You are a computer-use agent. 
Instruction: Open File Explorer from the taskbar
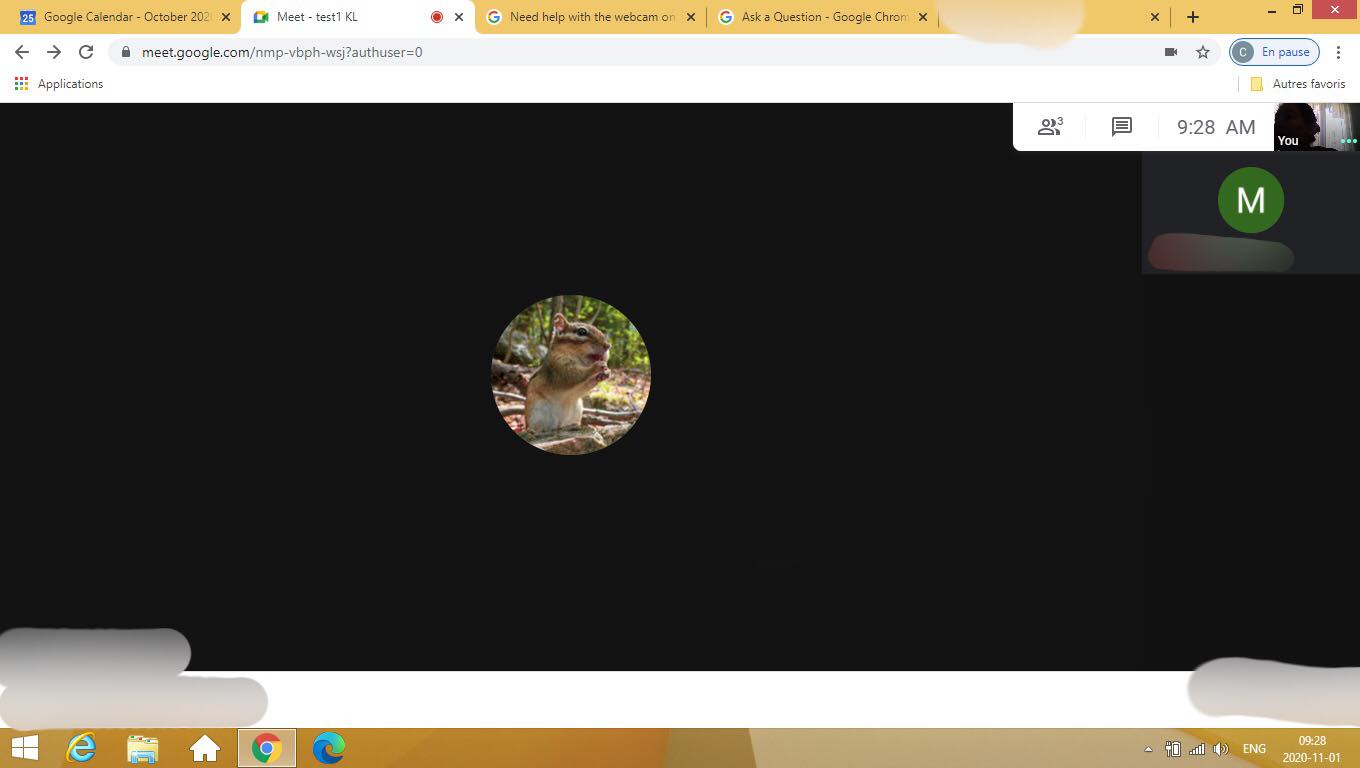143,748
